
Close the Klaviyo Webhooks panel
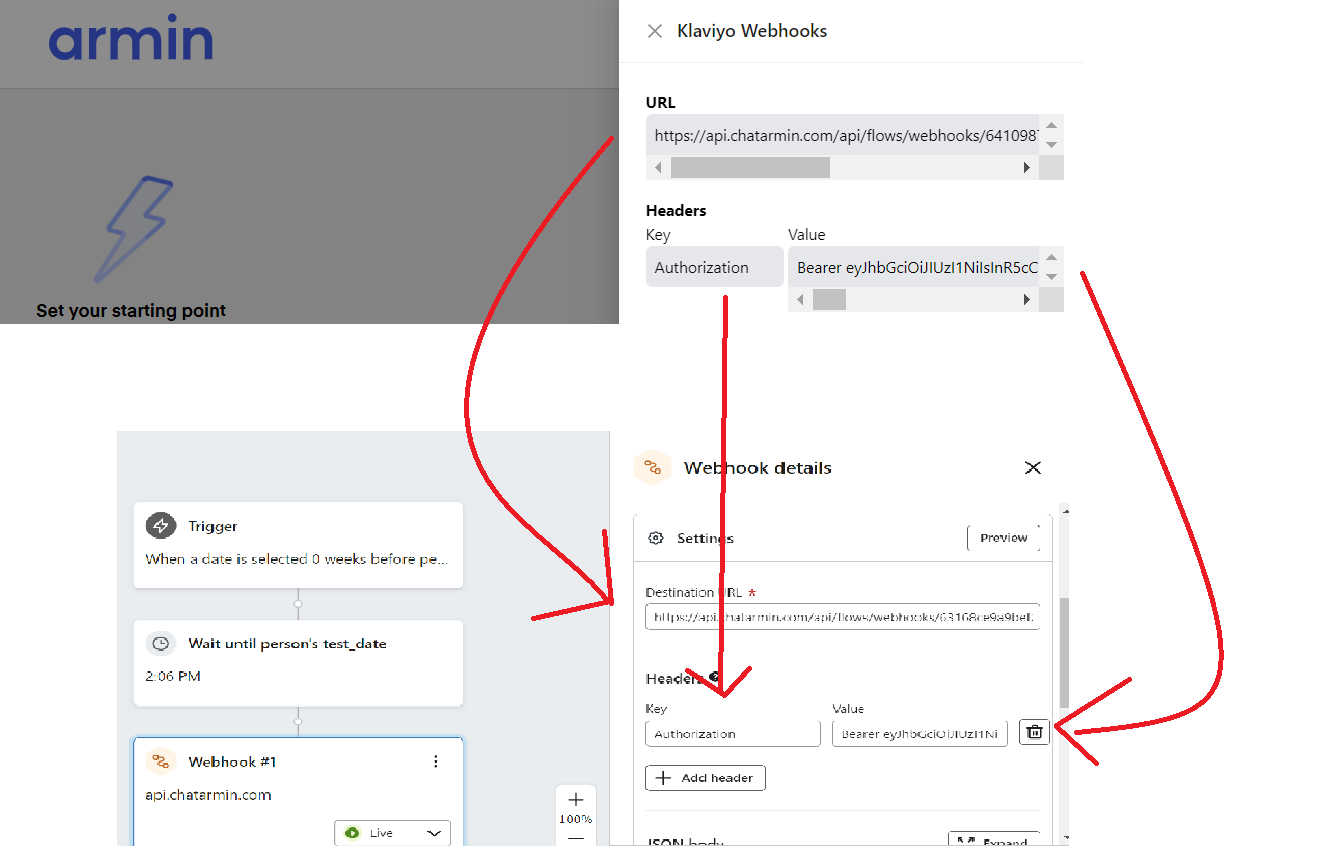click(655, 31)
